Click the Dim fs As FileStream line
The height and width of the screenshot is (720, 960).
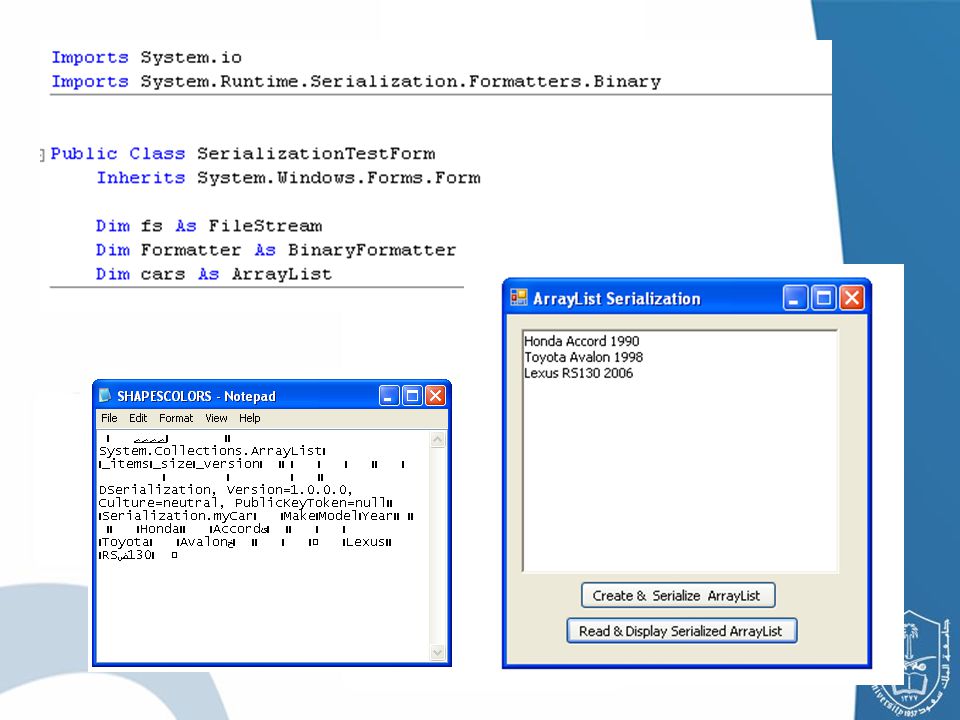209,226
